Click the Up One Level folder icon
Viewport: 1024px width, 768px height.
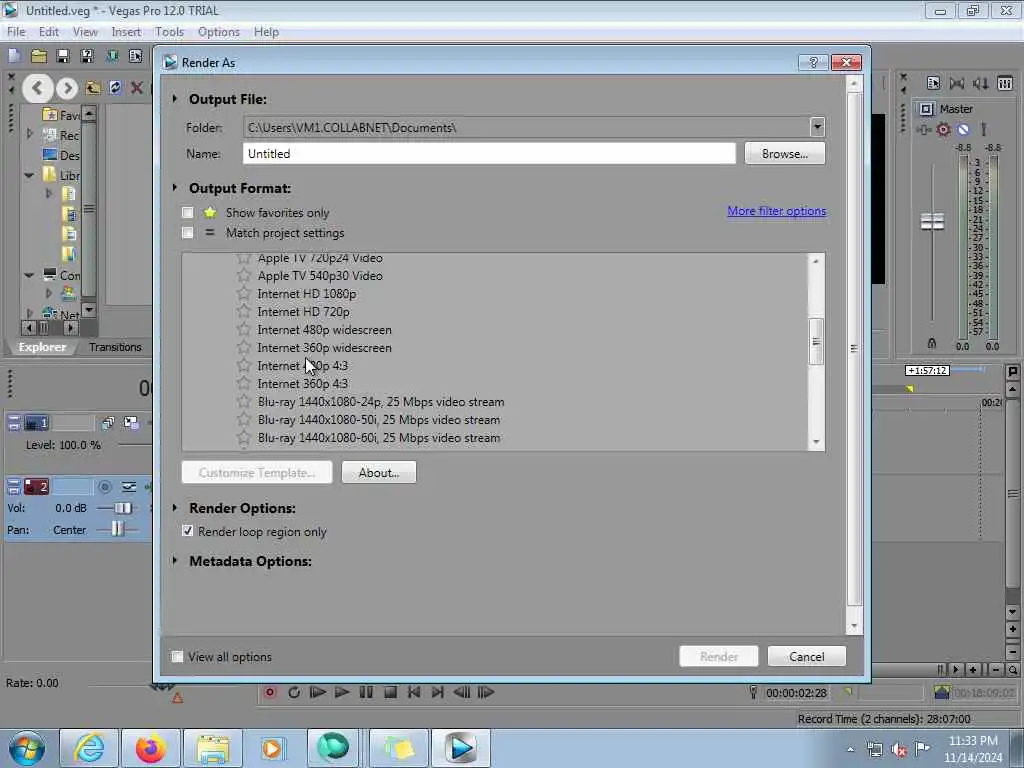(93, 88)
